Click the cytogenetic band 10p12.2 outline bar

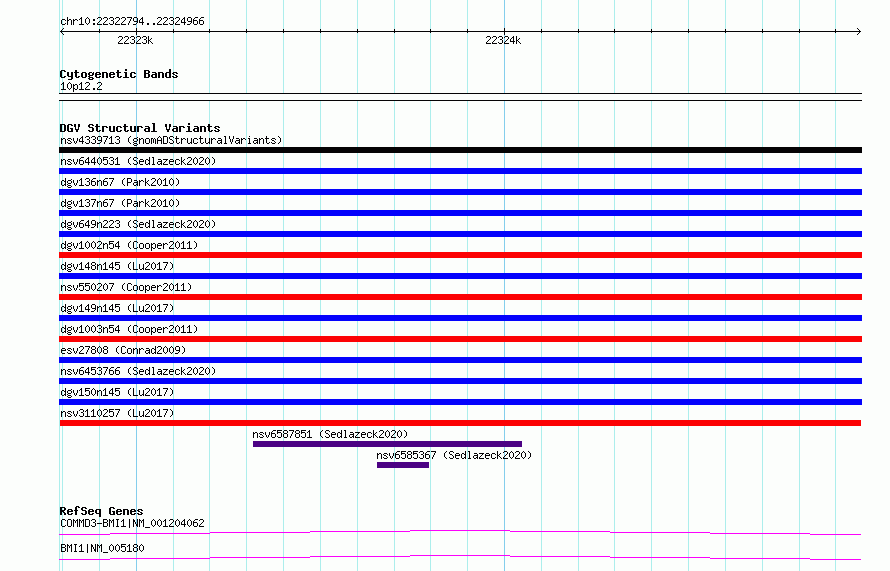[x=460, y=97]
